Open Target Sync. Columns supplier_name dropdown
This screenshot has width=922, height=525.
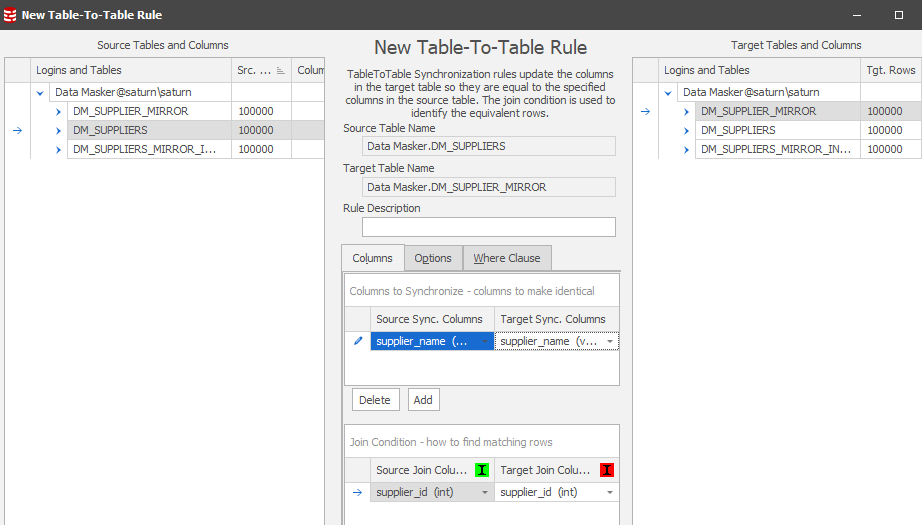point(609,342)
